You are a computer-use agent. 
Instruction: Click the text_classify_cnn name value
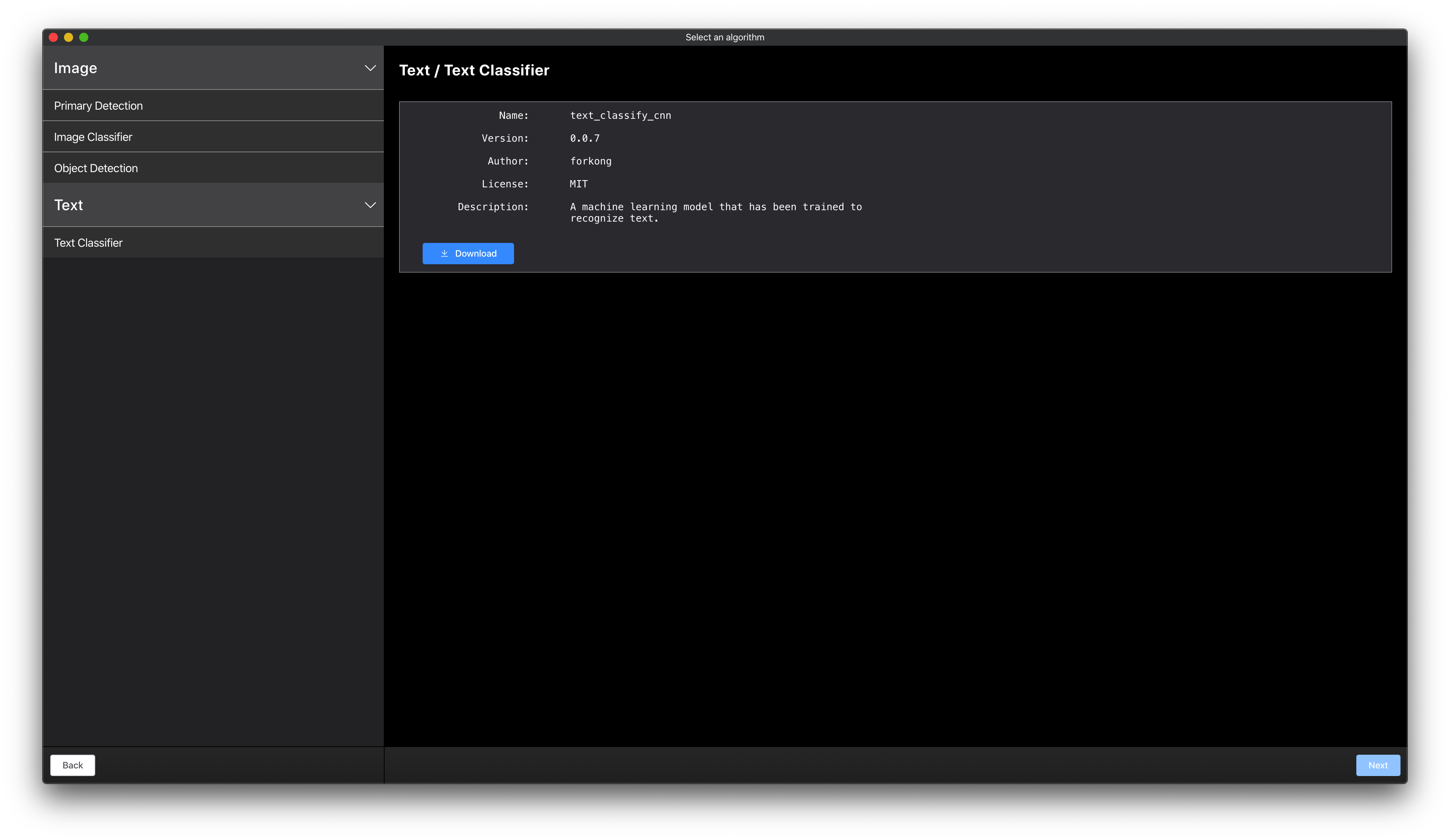pos(620,116)
